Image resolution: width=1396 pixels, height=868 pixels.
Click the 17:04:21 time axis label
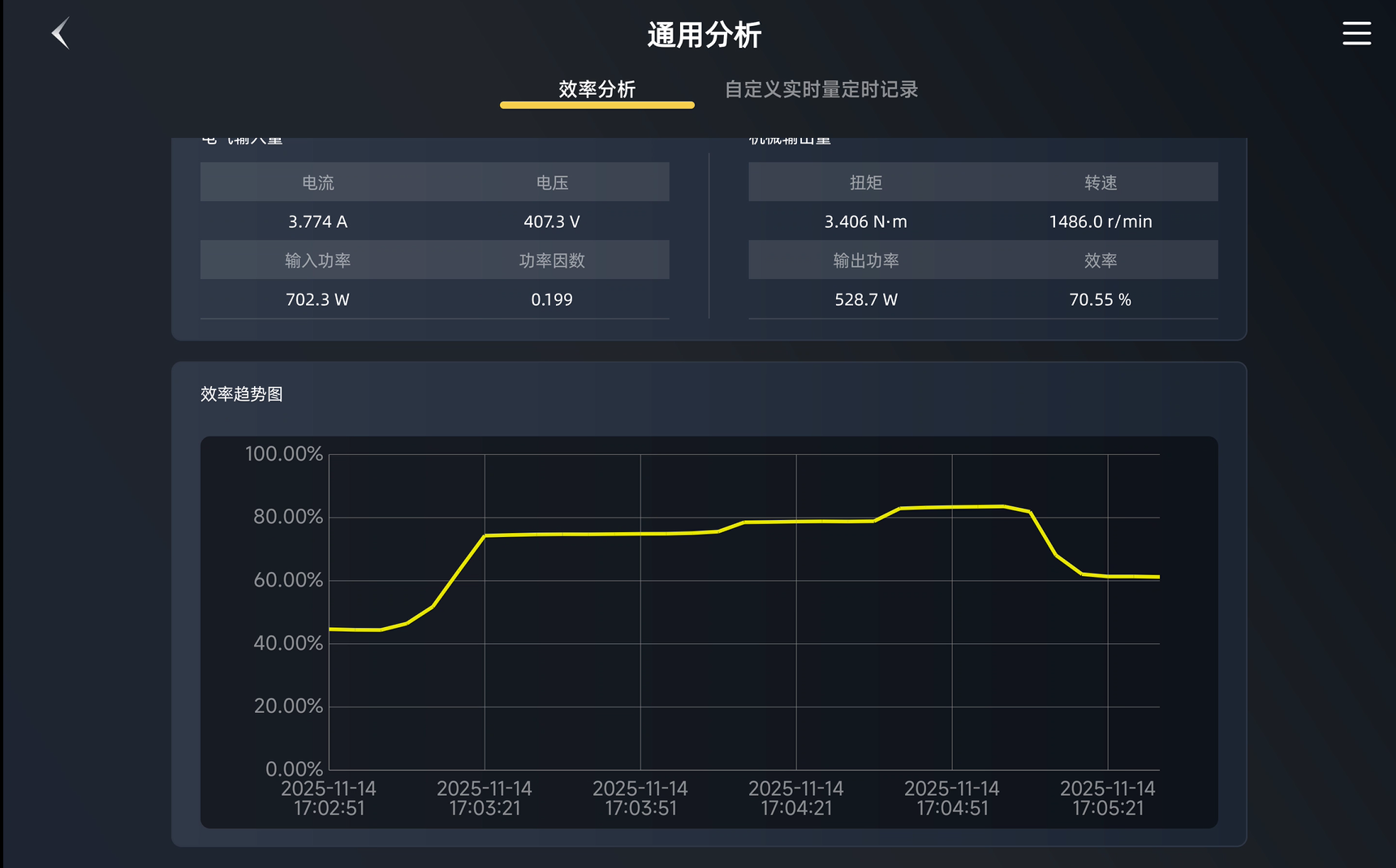click(796, 808)
